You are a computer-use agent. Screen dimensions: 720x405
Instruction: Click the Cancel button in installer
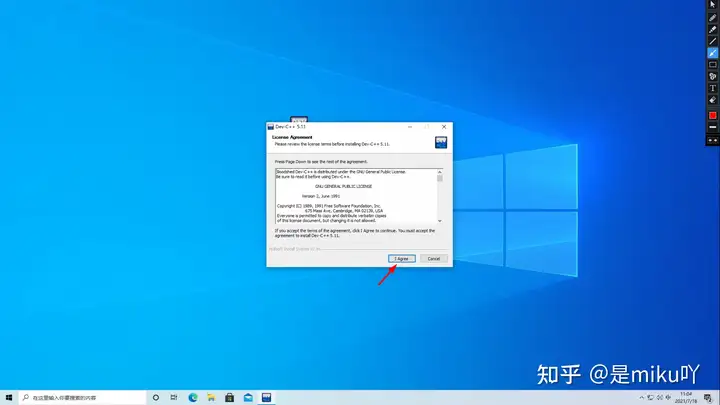coord(433,259)
